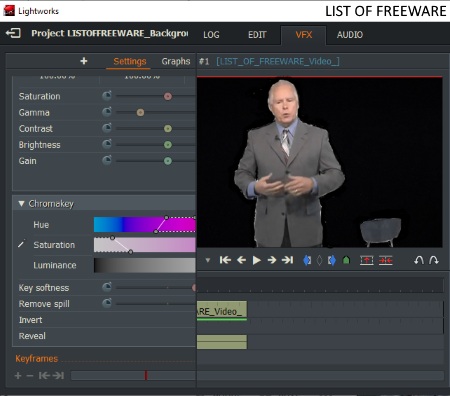This screenshot has width=450, height=396.
Task: Go to next keyframe
Action: (58, 376)
